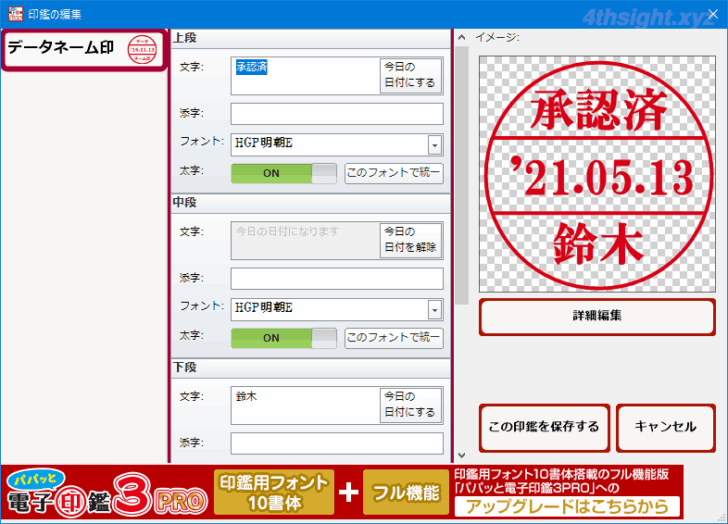Screen dimensions: 728x524
Task: Set 上段 text to today's date button
Action: 410,75
